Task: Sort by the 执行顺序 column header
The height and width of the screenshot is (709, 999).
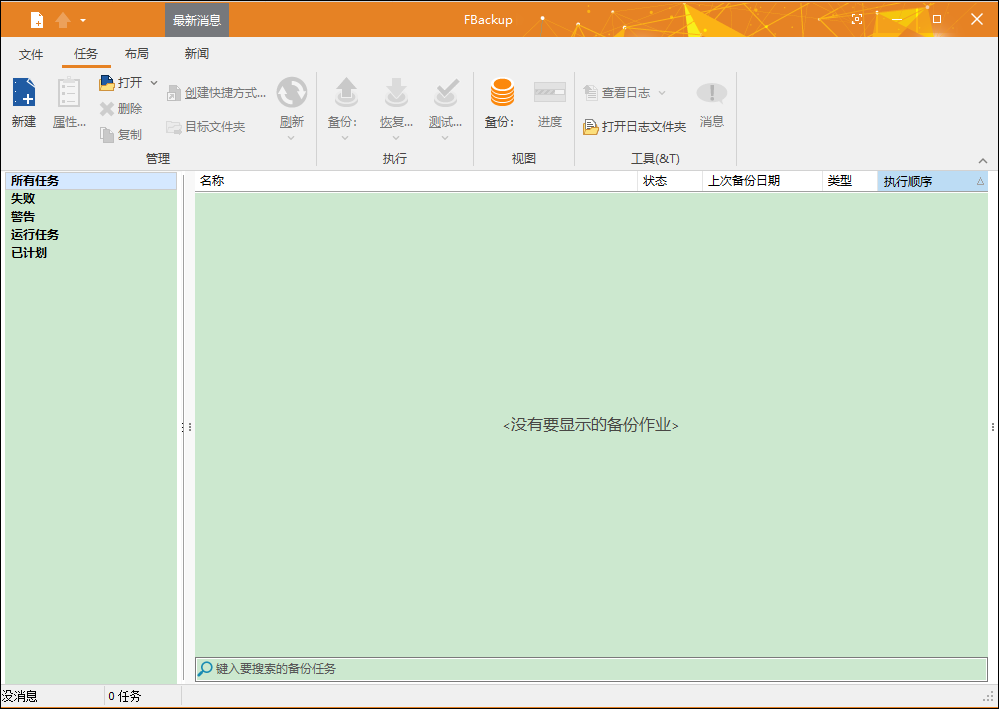Action: coord(933,181)
